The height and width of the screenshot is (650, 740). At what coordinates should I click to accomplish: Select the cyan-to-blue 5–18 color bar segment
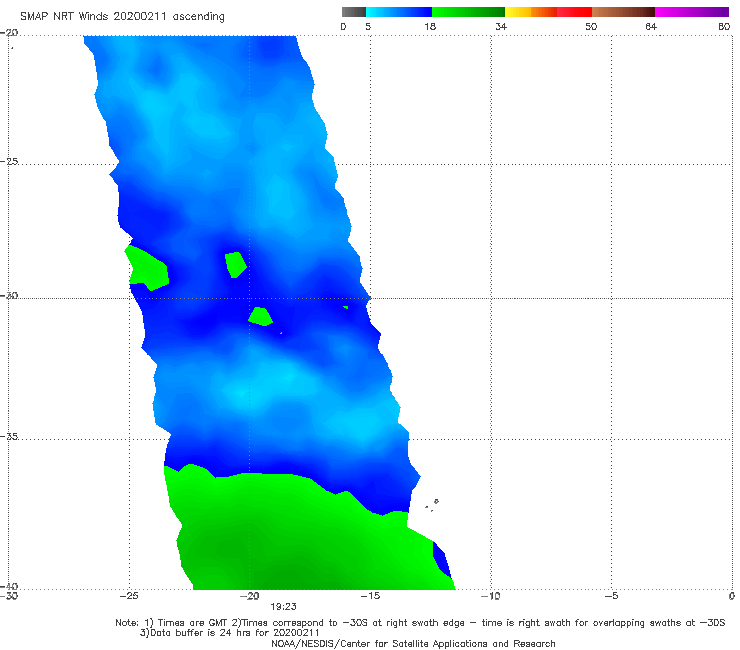[x=399, y=12]
